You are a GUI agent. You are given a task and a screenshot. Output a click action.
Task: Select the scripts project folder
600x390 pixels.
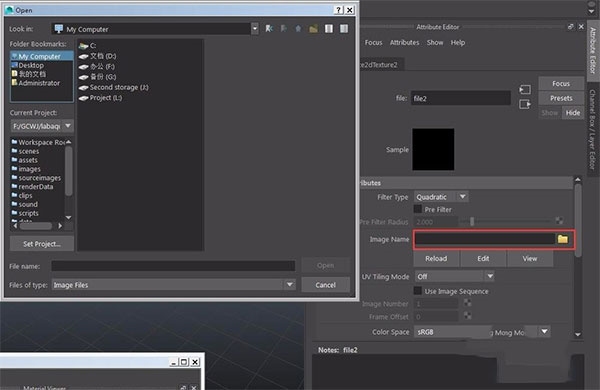25,213
